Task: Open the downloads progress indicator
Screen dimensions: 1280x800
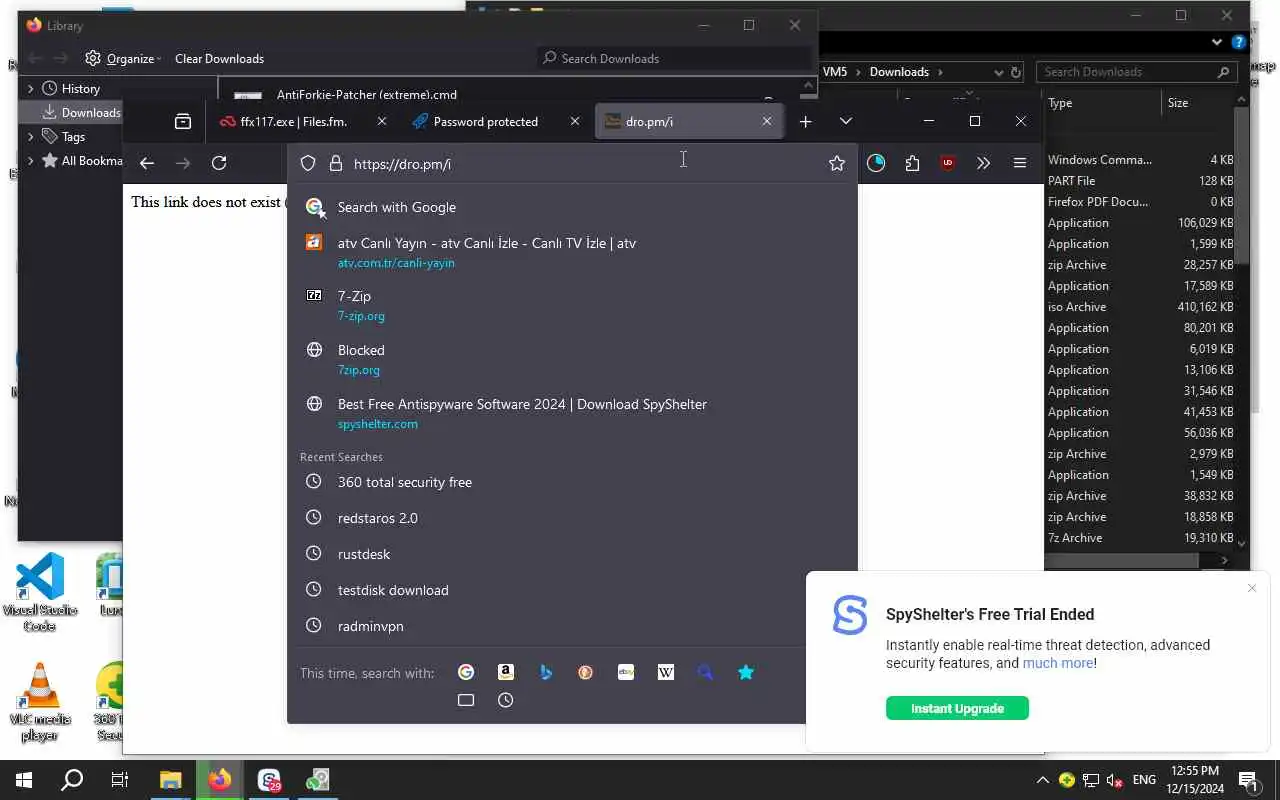Action: pos(876,163)
